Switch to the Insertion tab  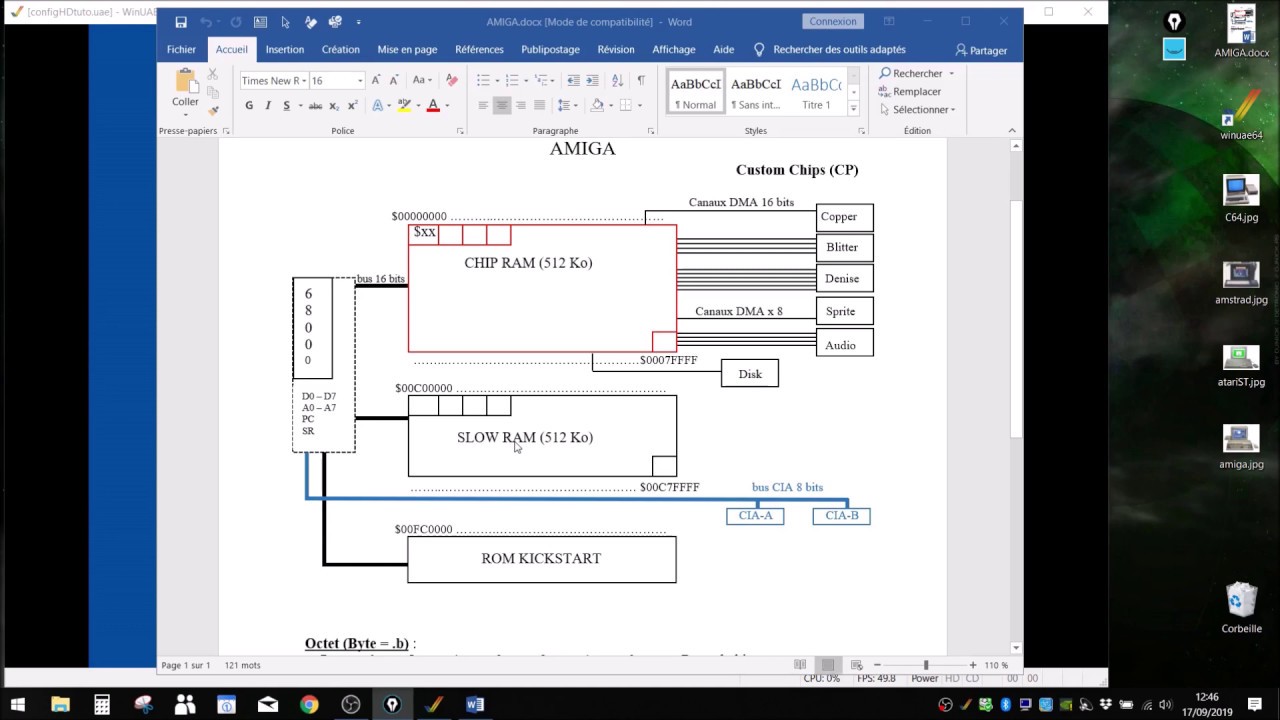tap(285, 49)
